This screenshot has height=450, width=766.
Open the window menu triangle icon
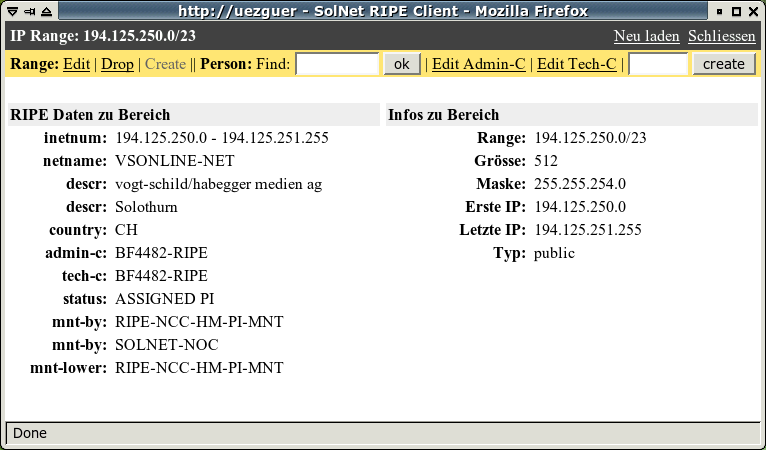coord(13,11)
